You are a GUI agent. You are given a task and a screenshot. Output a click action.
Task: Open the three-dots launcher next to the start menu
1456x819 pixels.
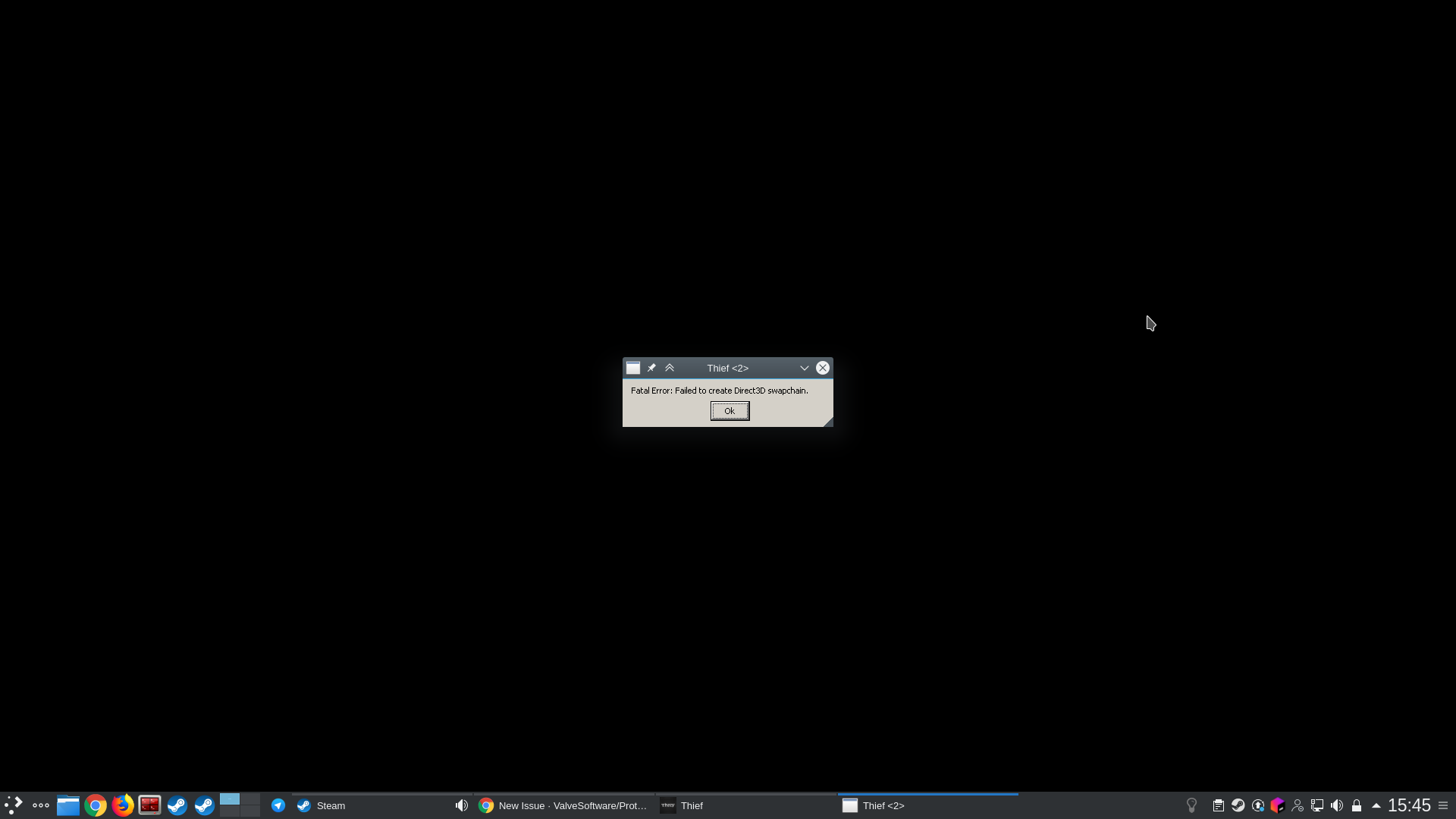[x=40, y=805]
